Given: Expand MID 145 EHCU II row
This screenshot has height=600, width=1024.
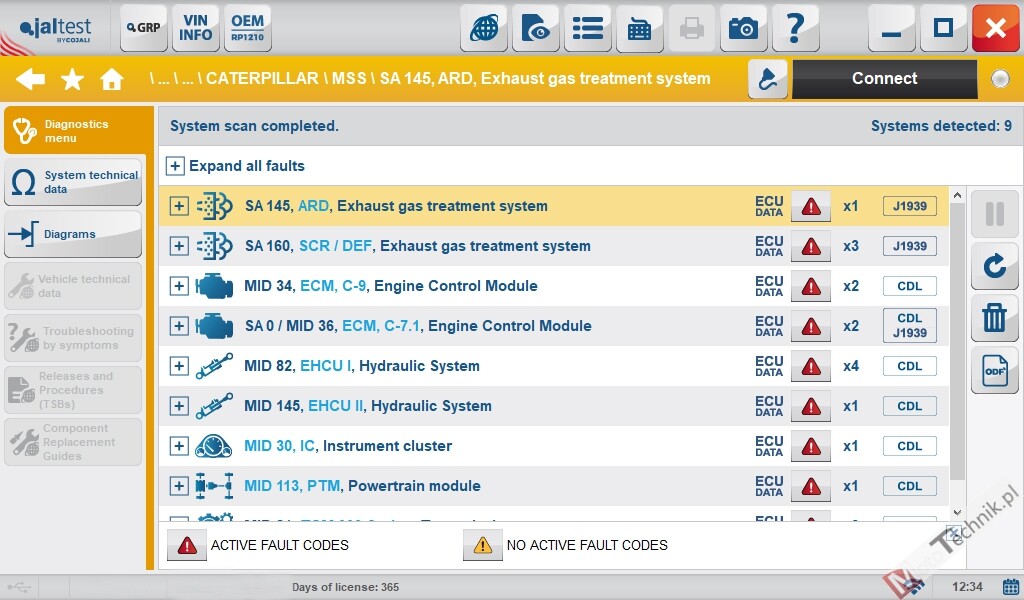Looking at the screenshot, I should (x=178, y=406).
